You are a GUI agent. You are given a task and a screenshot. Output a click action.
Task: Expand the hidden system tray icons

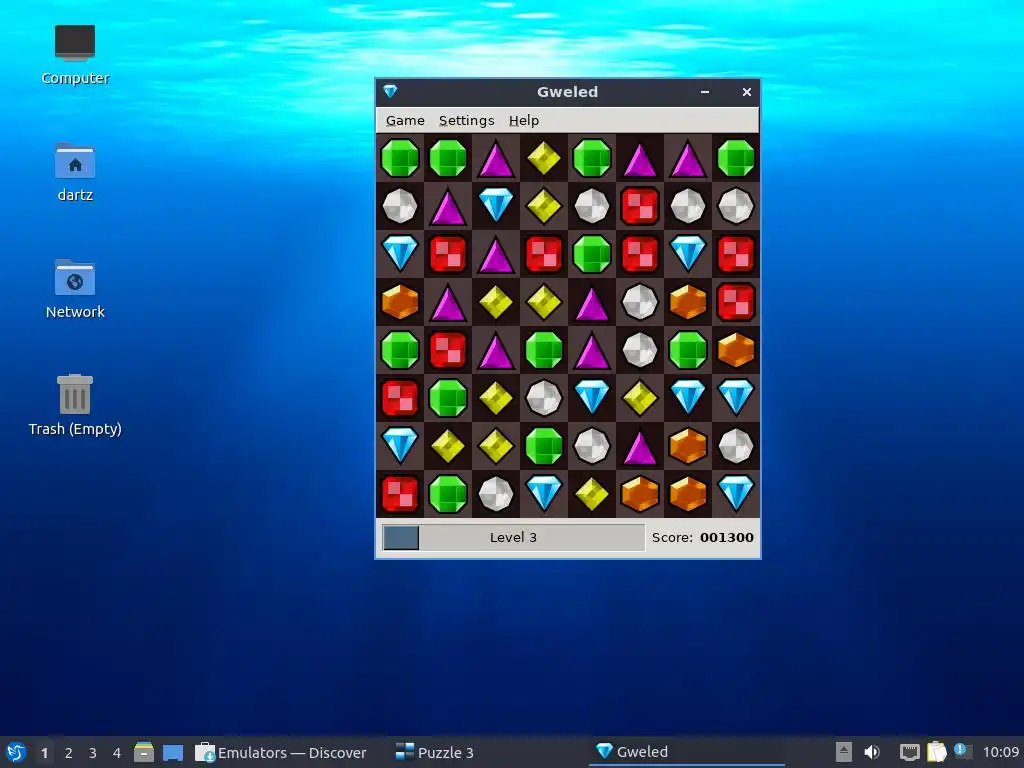click(x=844, y=752)
